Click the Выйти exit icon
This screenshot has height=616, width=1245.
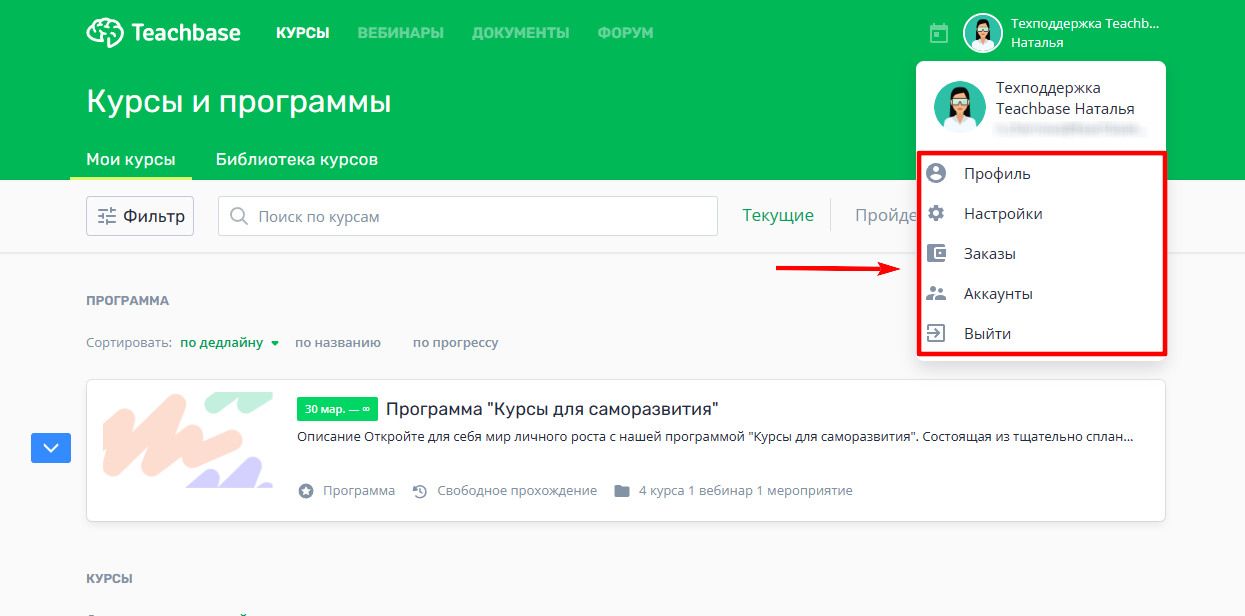click(936, 333)
